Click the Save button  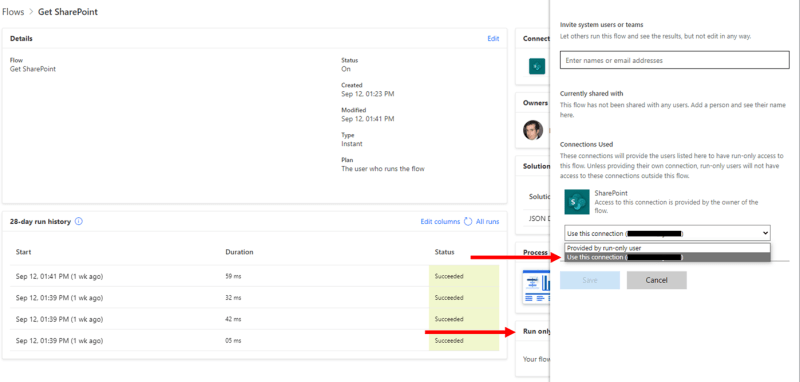click(590, 280)
